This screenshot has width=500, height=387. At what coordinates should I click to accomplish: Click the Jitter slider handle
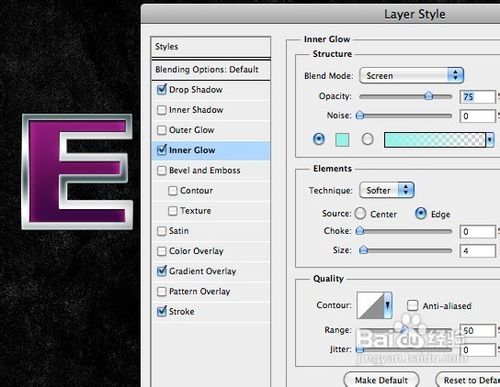point(360,349)
